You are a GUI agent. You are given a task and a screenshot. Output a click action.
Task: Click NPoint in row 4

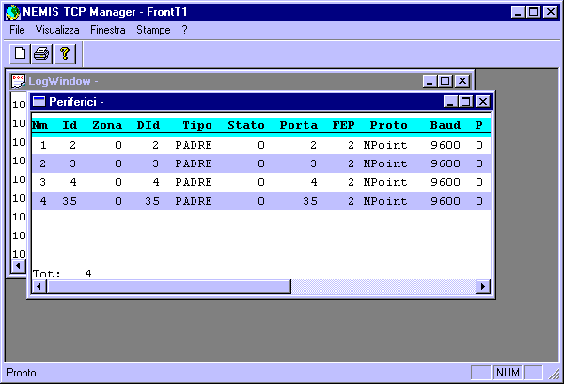click(385, 201)
